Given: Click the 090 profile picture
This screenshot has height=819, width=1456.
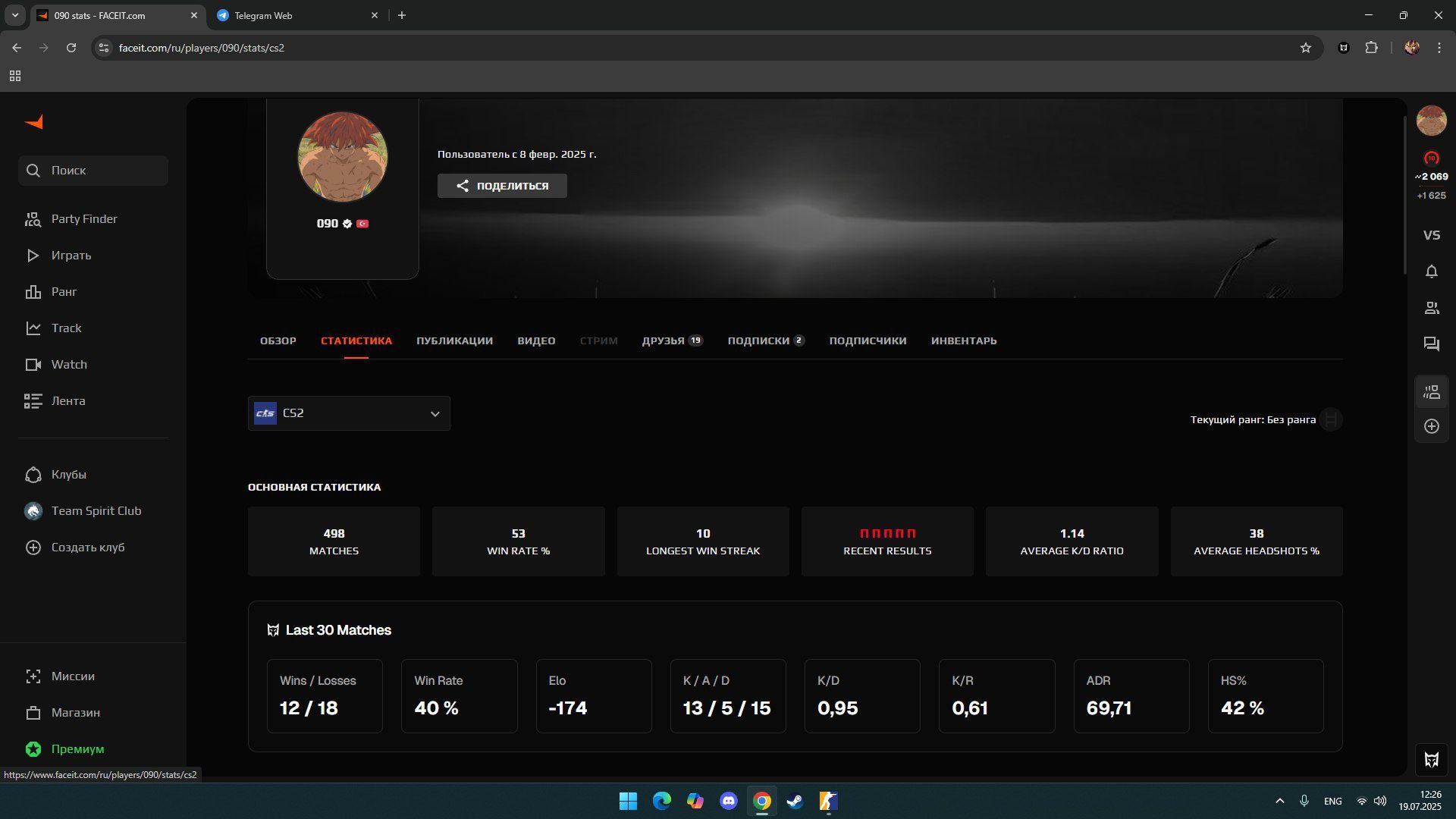Looking at the screenshot, I should [x=342, y=157].
